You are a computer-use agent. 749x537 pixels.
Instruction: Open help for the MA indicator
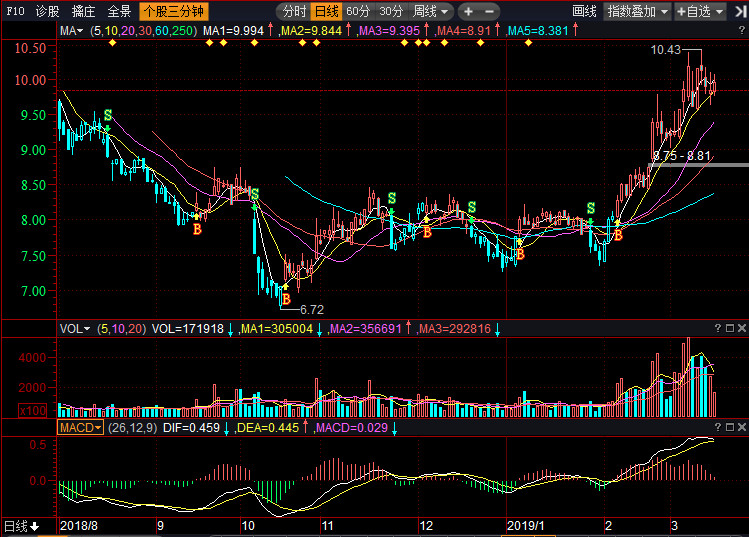(x=742, y=31)
